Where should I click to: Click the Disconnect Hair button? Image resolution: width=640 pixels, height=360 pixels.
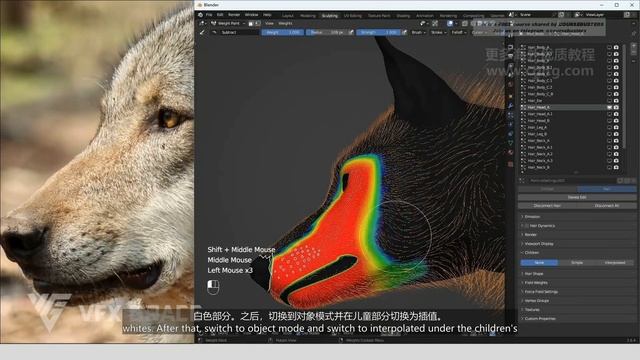pos(547,206)
